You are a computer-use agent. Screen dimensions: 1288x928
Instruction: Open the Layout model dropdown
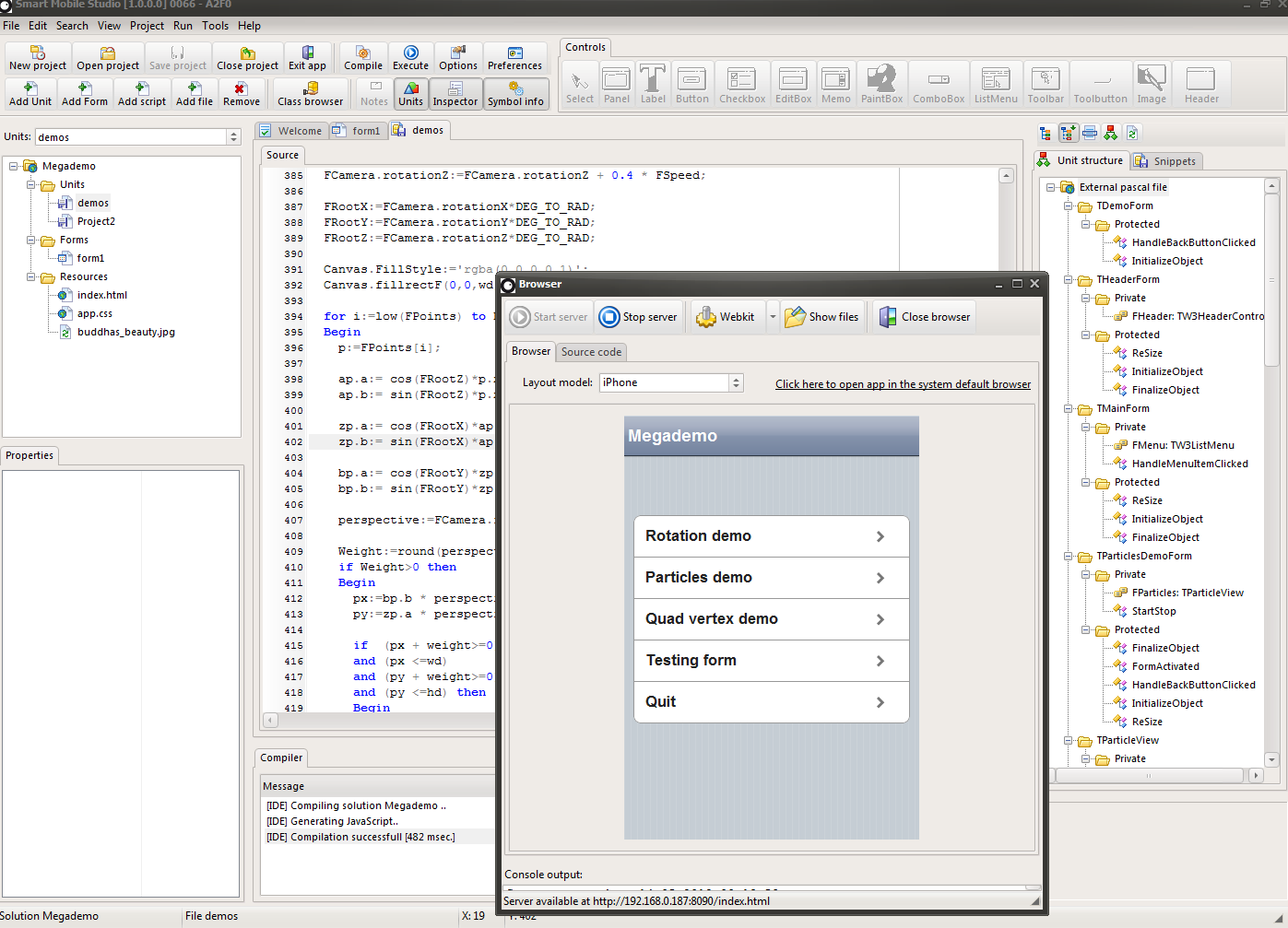[x=736, y=382]
